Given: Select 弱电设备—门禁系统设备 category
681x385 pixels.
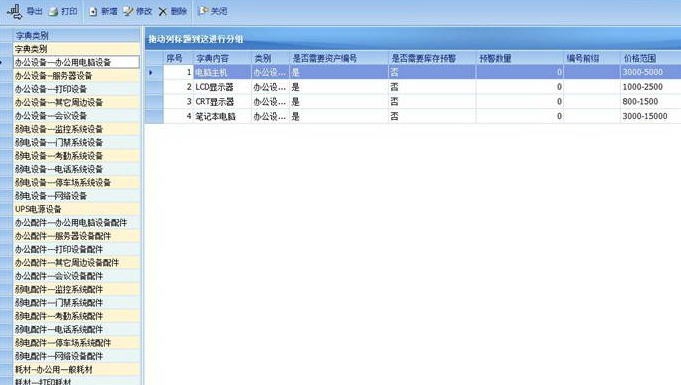Looking at the screenshot, I should tap(76, 143).
